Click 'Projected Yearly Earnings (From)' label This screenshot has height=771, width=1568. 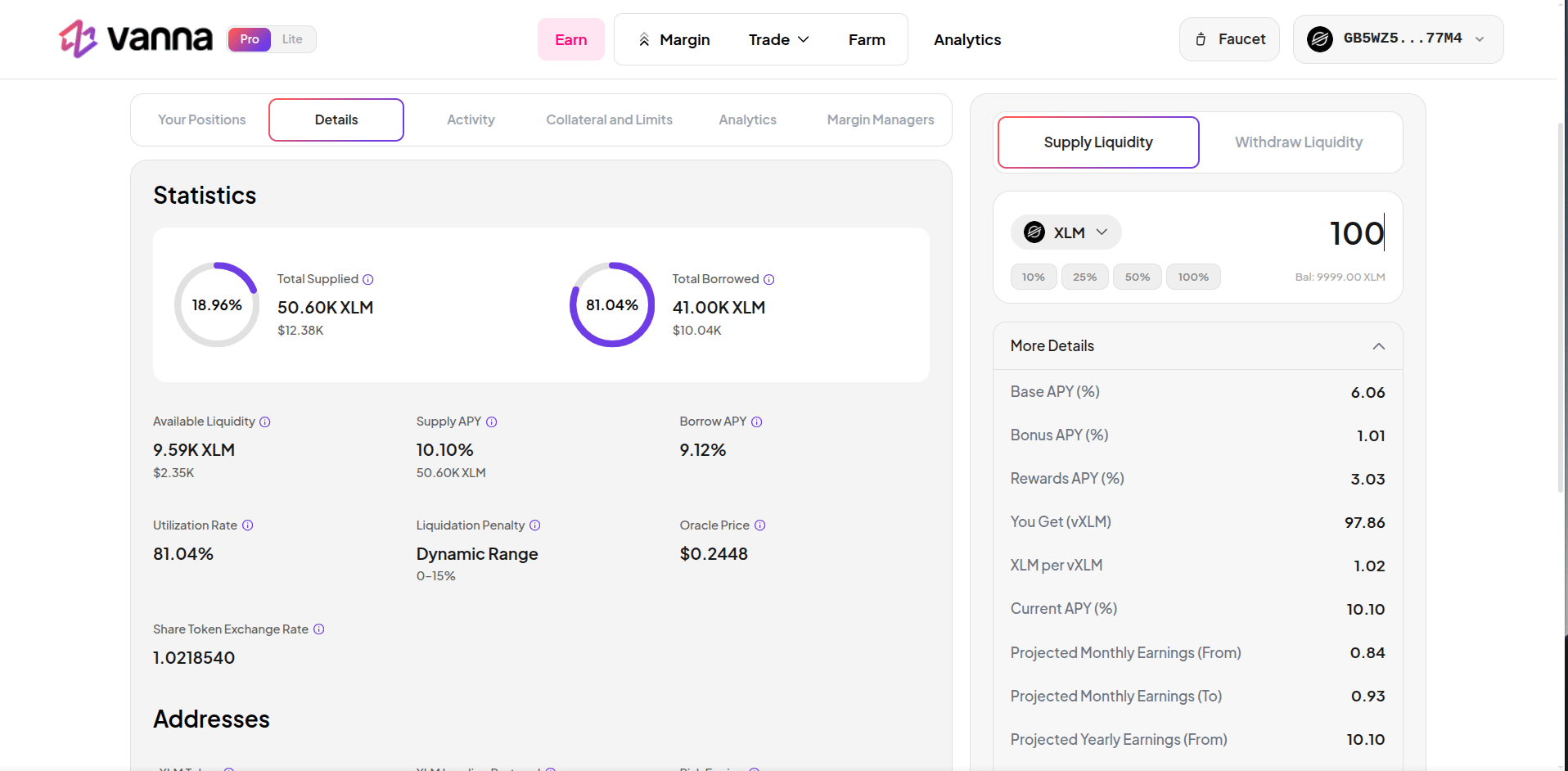point(1119,740)
